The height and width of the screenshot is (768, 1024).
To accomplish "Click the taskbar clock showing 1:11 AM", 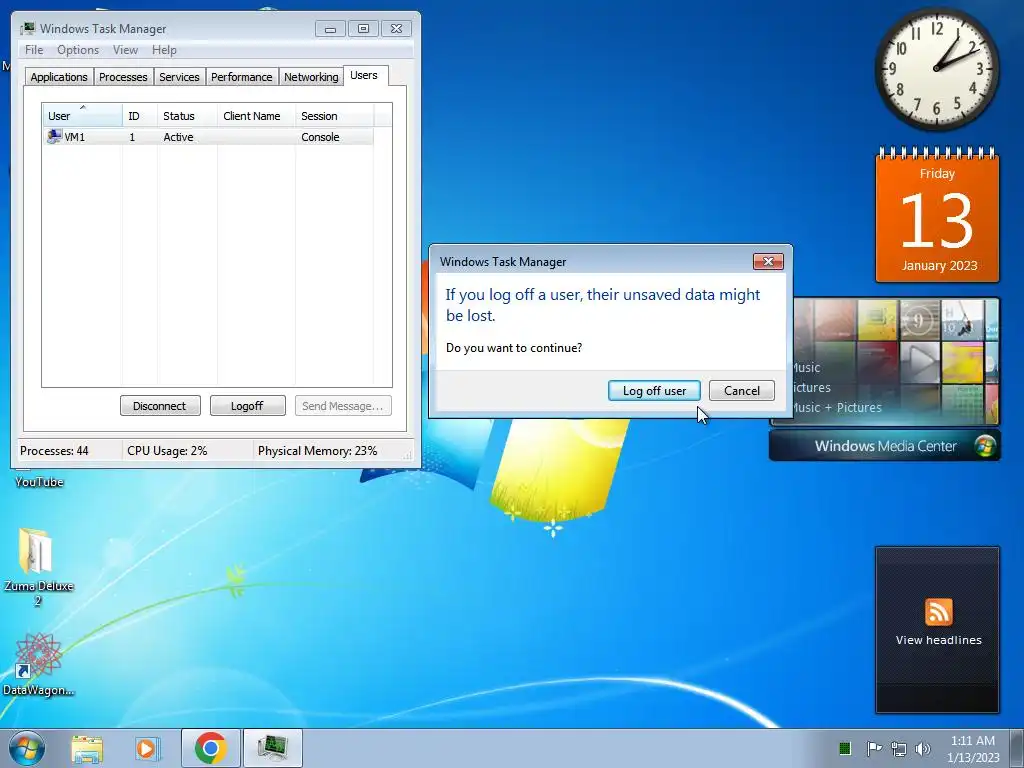I will pyautogui.click(x=973, y=748).
